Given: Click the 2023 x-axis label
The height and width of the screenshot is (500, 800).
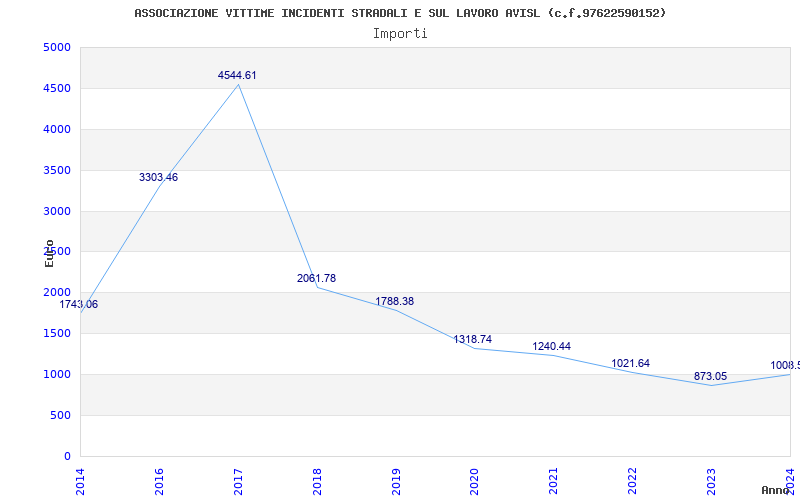Looking at the screenshot, I should click(x=712, y=481).
